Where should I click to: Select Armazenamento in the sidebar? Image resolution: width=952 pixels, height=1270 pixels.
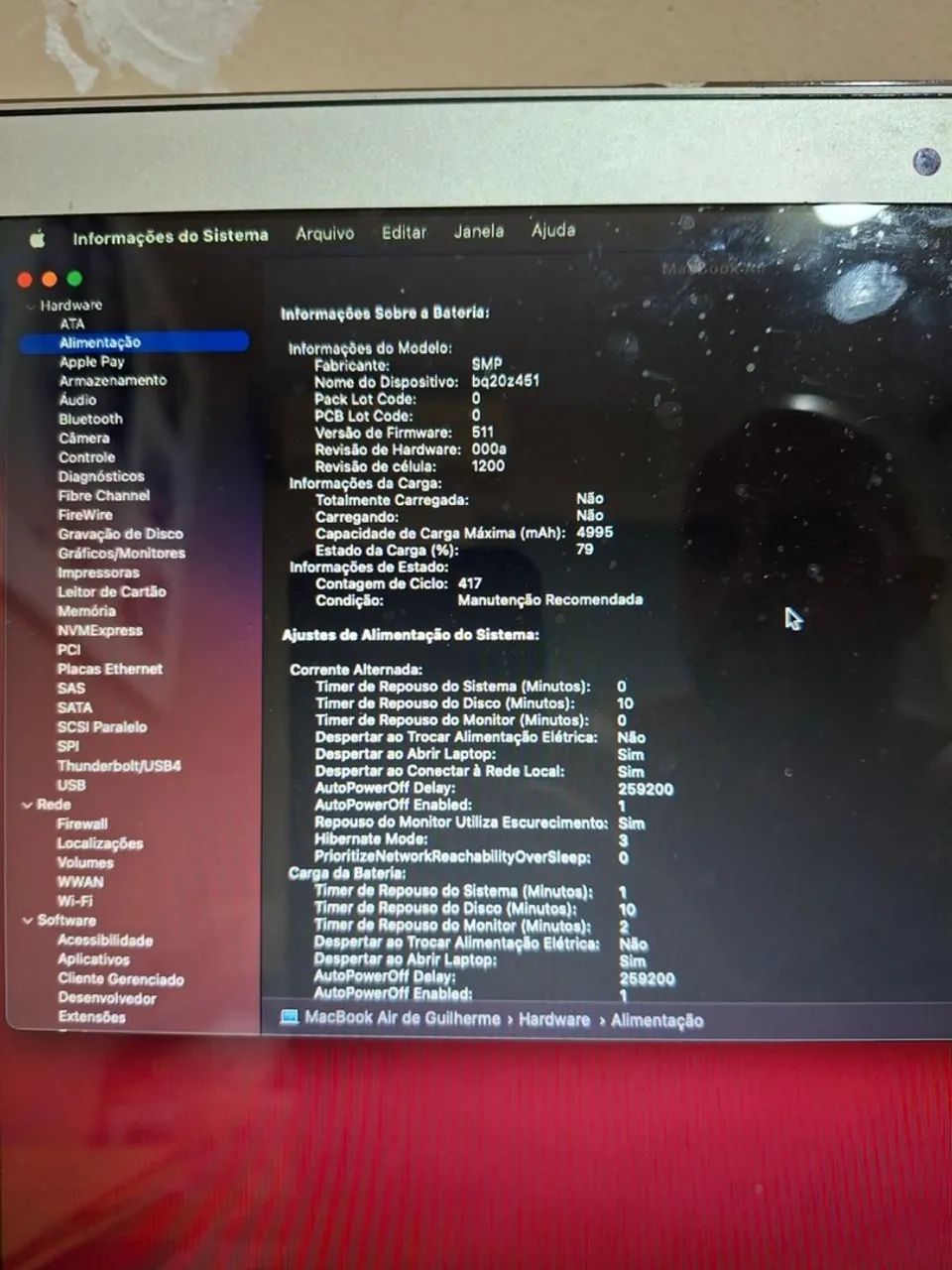click(112, 381)
